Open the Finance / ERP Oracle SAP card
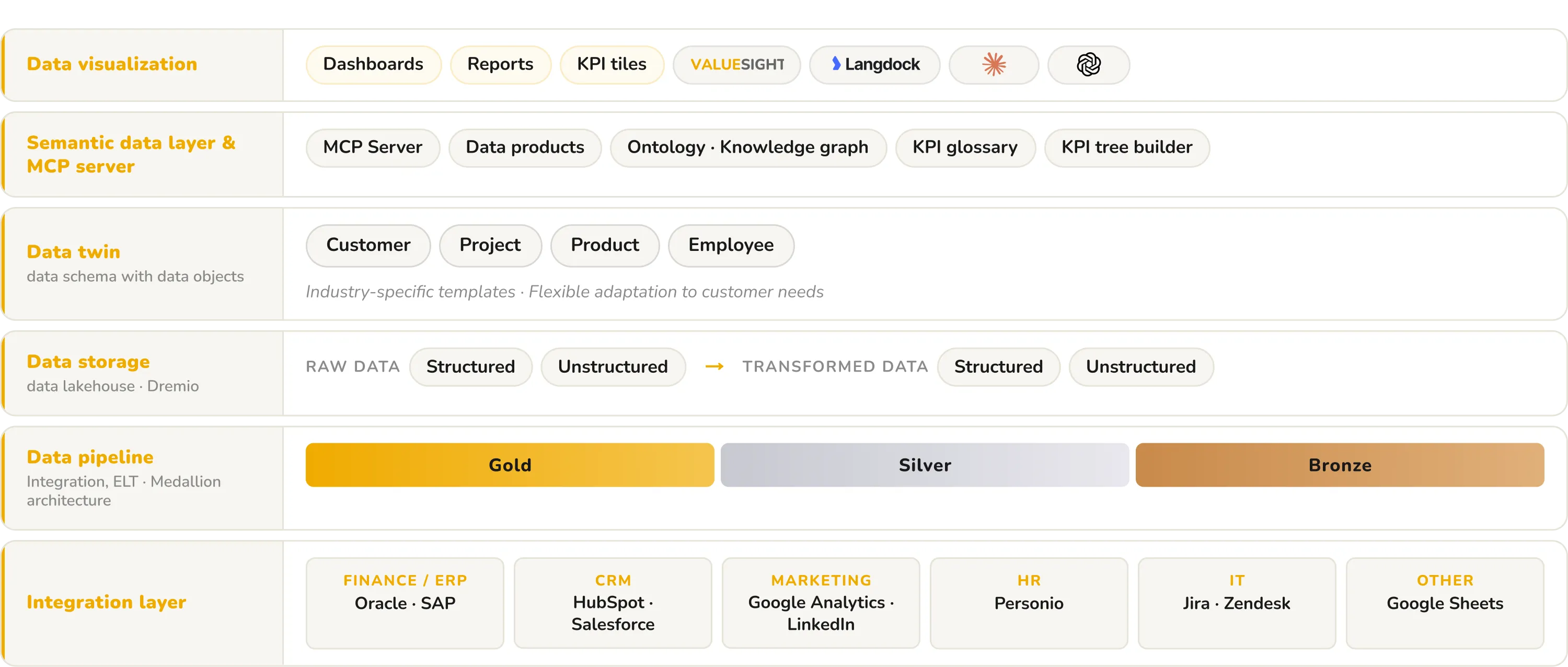 405,603
